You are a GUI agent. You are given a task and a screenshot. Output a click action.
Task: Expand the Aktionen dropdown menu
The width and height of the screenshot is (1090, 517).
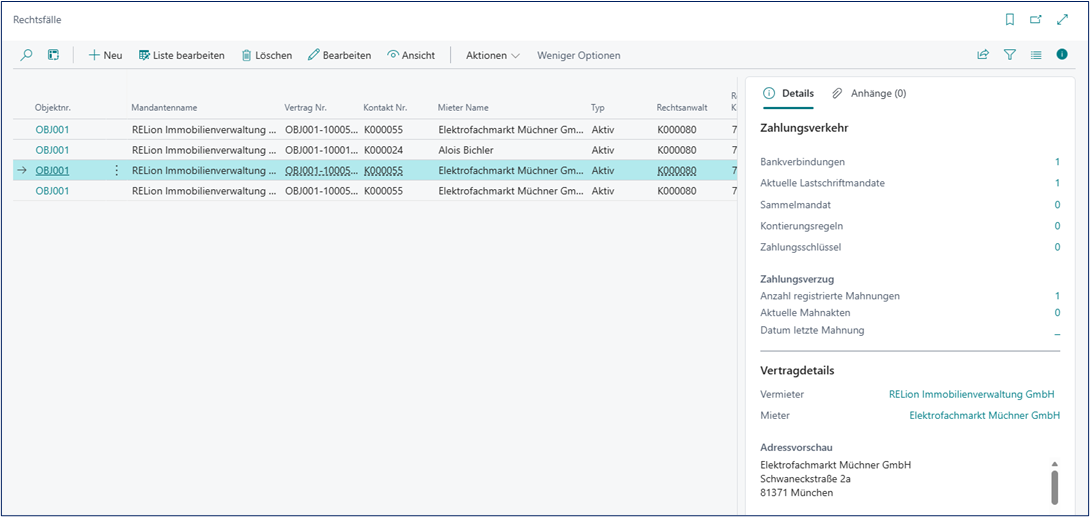493,55
